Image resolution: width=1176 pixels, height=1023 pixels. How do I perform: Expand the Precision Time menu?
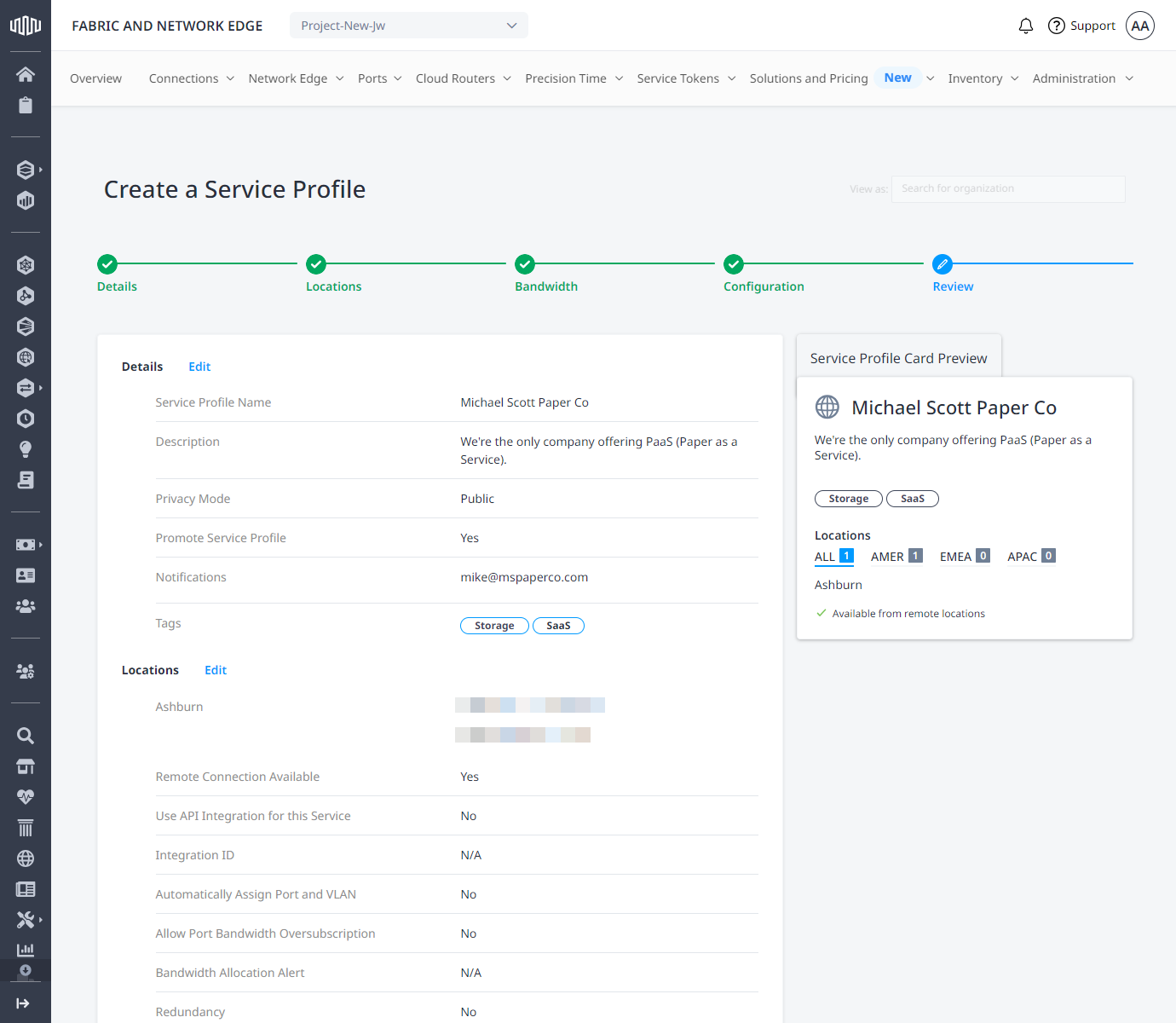(x=574, y=78)
